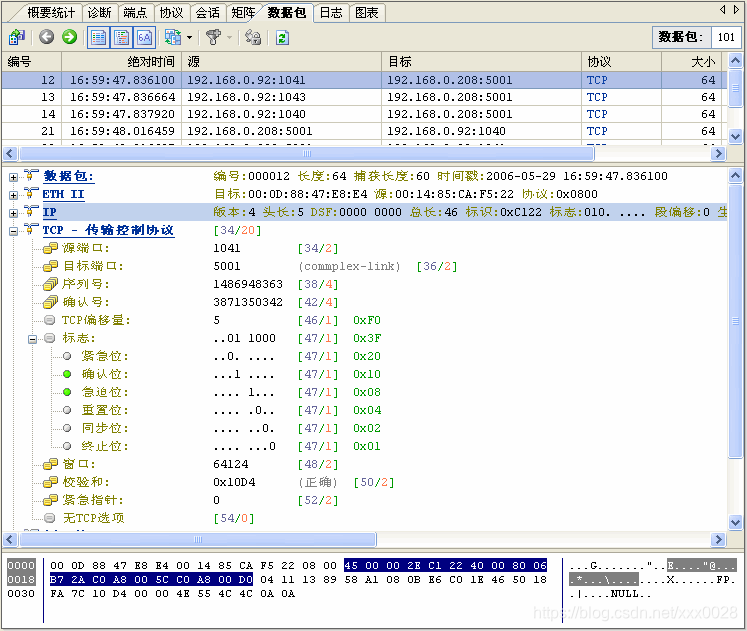Go forward with the green right arrow
This screenshot has width=747, height=631.
coord(70,37)
